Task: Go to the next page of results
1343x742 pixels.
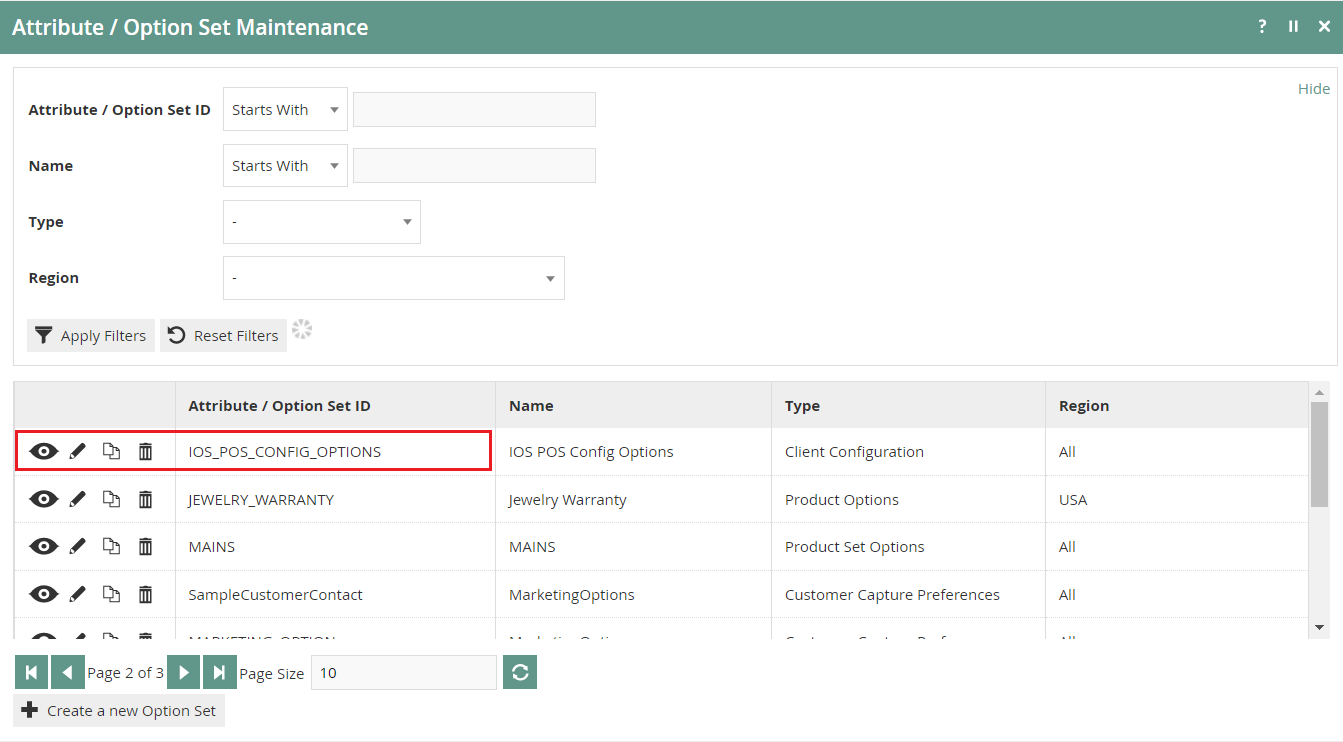Action: point(183,672)
